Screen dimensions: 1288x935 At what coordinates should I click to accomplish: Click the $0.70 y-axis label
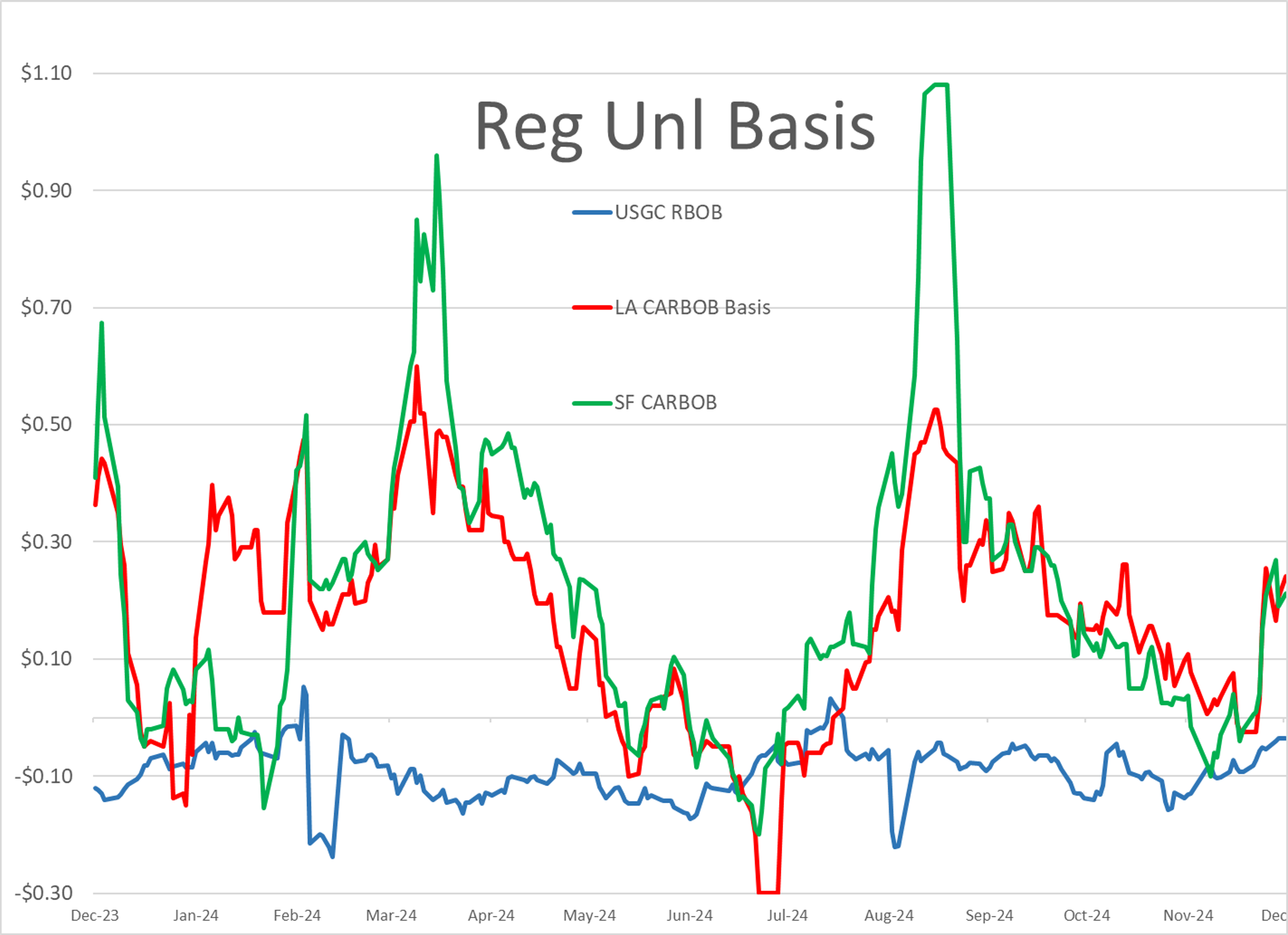47,308
